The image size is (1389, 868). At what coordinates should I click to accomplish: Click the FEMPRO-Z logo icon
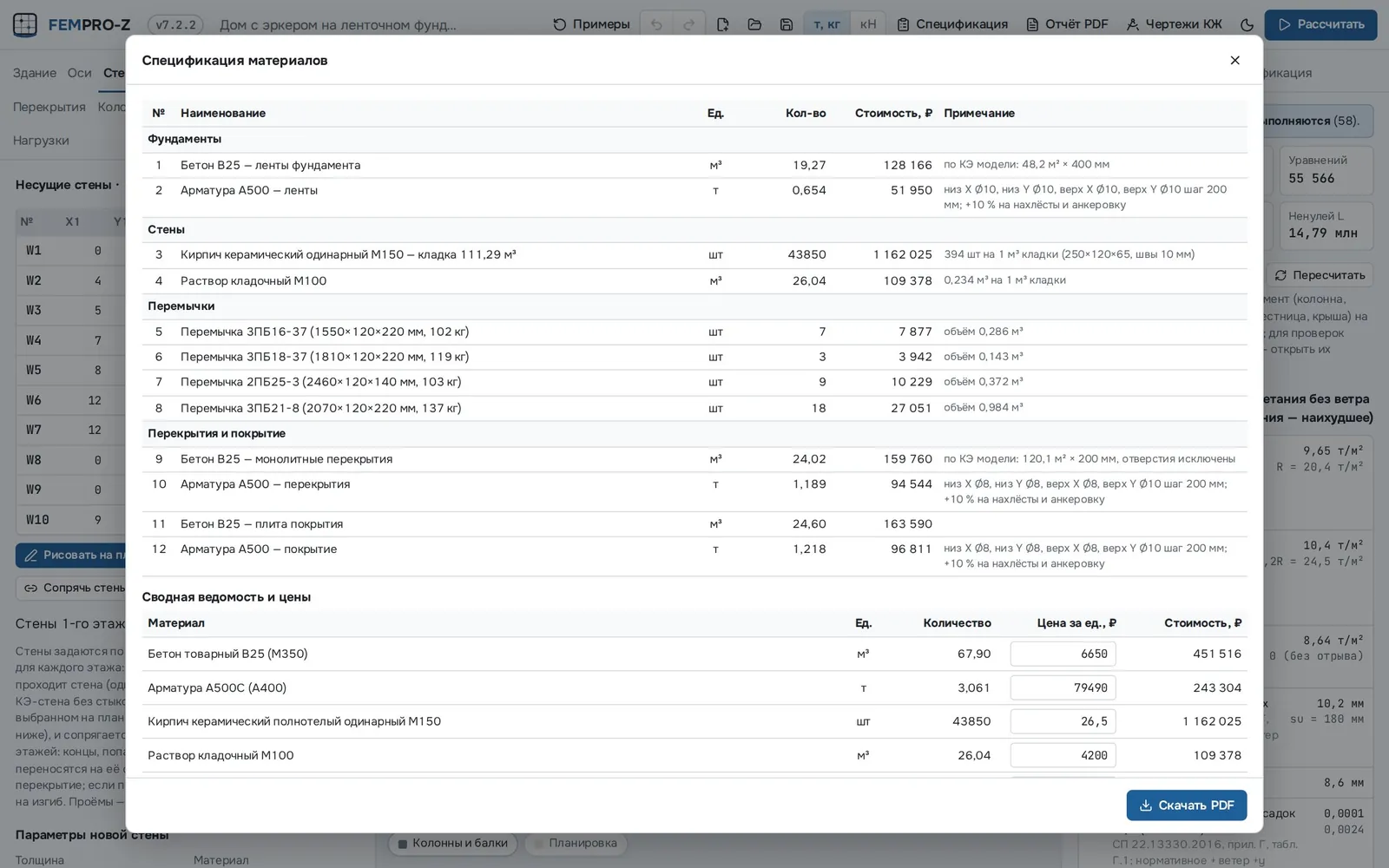click(25, 24)
